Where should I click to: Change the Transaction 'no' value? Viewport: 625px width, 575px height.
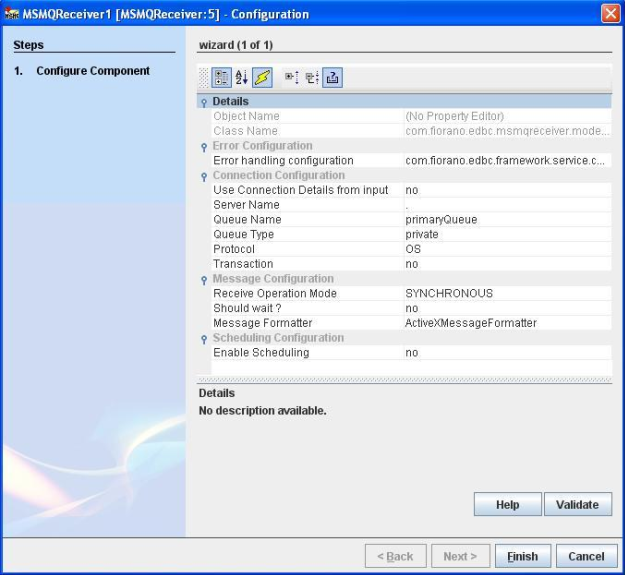[508, 263]
